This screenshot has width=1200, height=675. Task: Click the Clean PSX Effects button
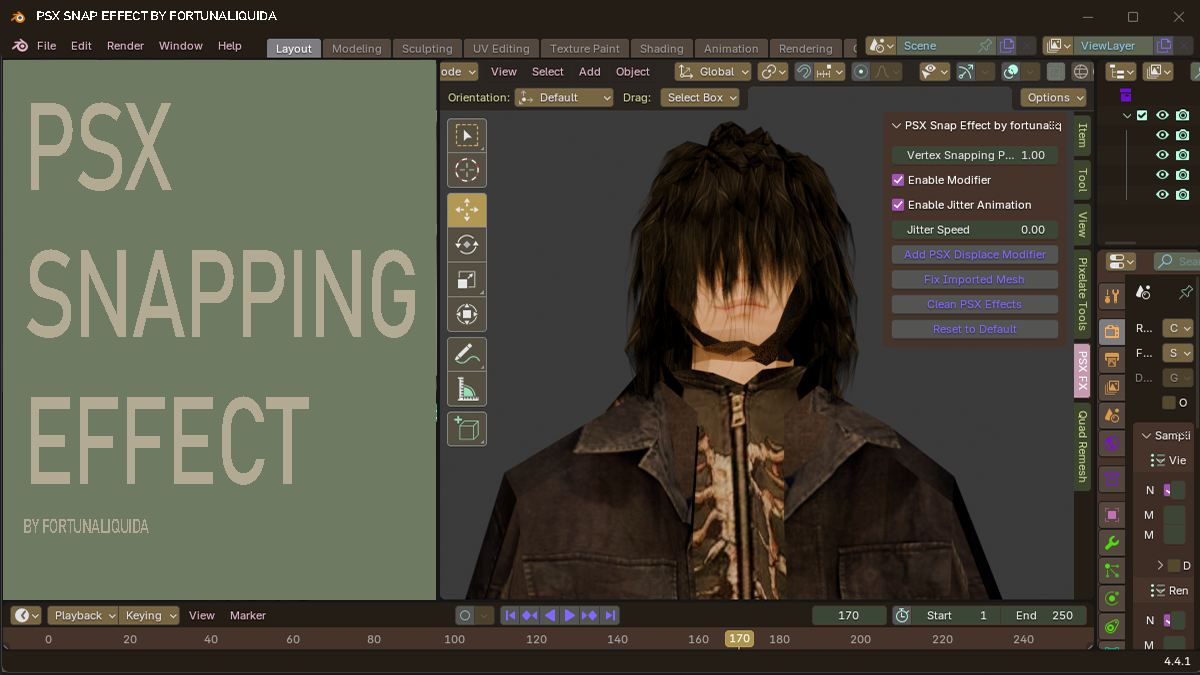tap(975, 304)
